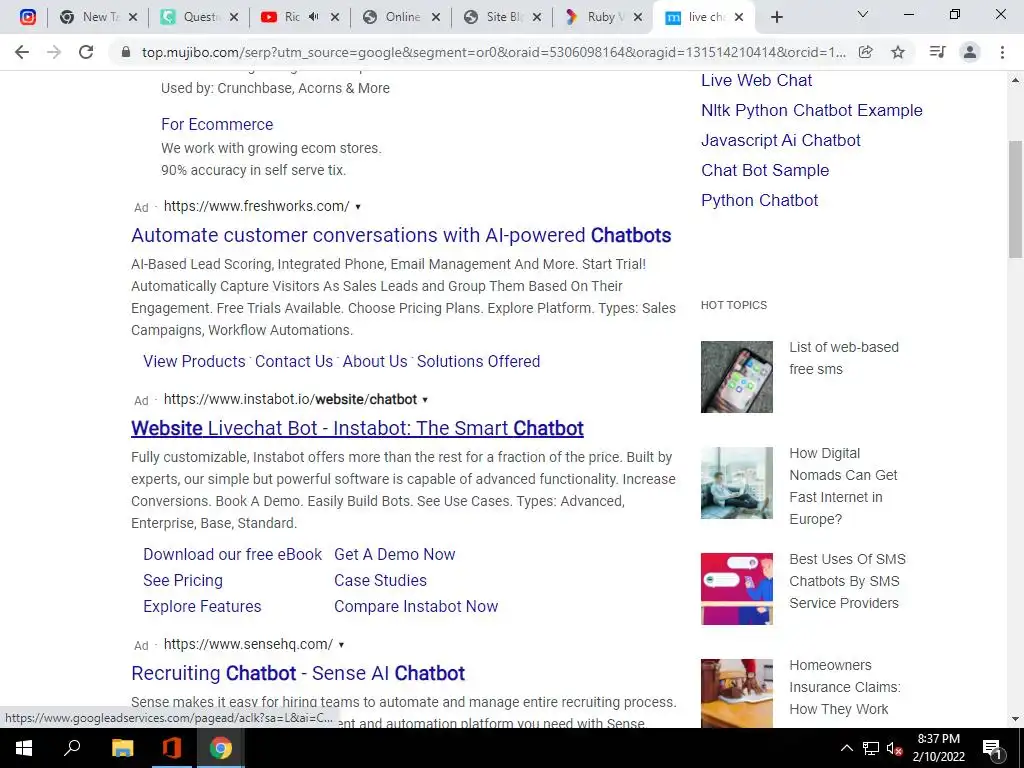Click the forward navigation arrow
This screenshot has width=1024, height=768.
54,52
